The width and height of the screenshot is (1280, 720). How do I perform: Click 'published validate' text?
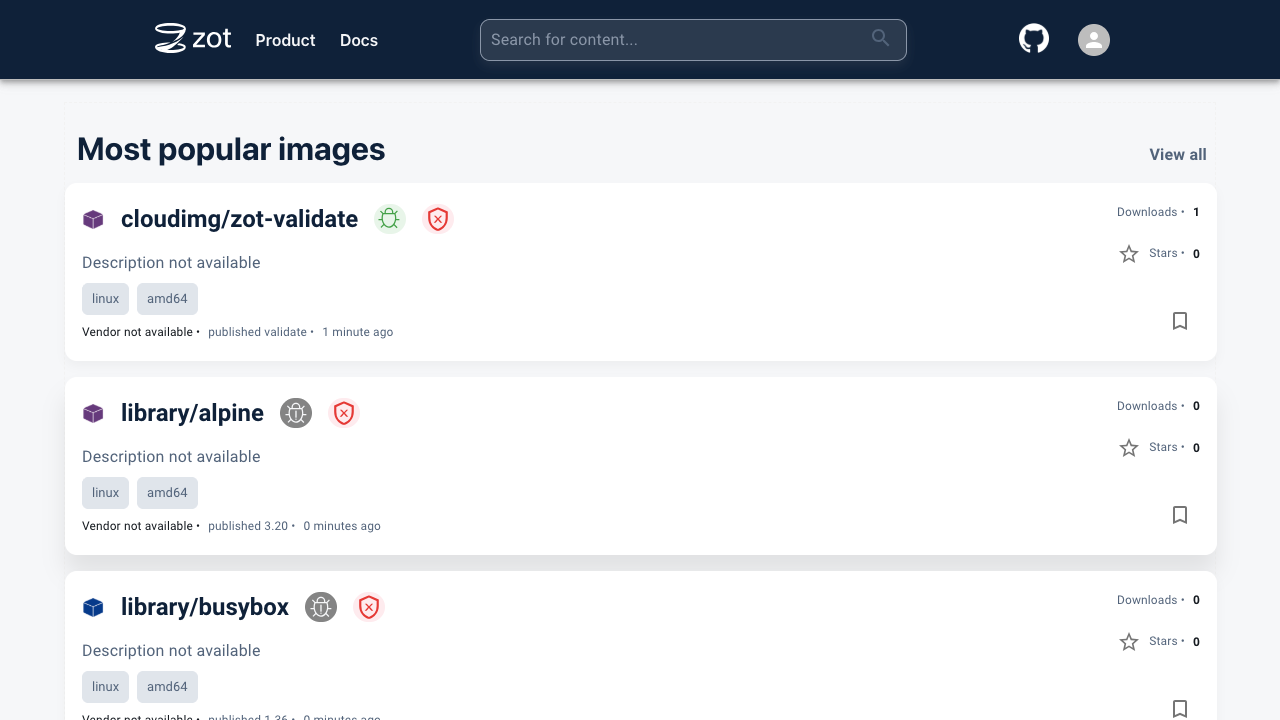click(x=257, y=332)
